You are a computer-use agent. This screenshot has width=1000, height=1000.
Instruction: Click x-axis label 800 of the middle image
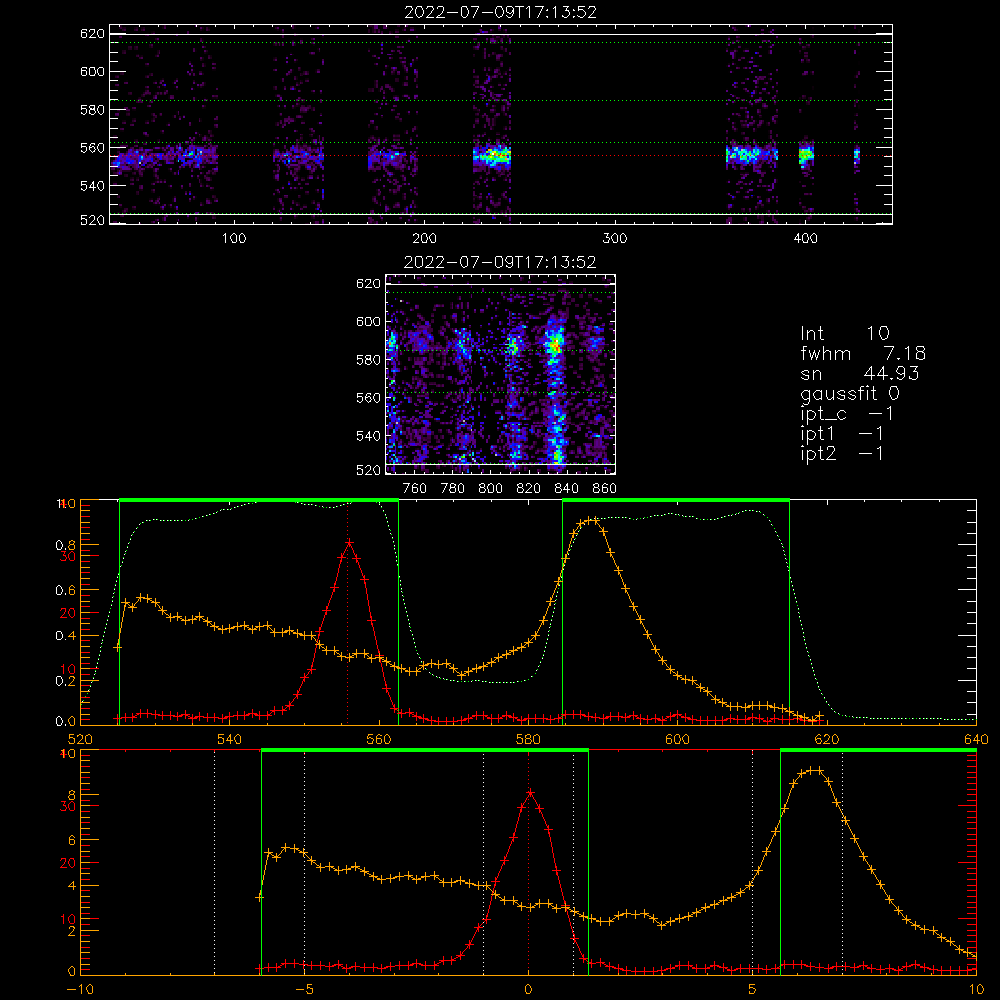(490, 489)
